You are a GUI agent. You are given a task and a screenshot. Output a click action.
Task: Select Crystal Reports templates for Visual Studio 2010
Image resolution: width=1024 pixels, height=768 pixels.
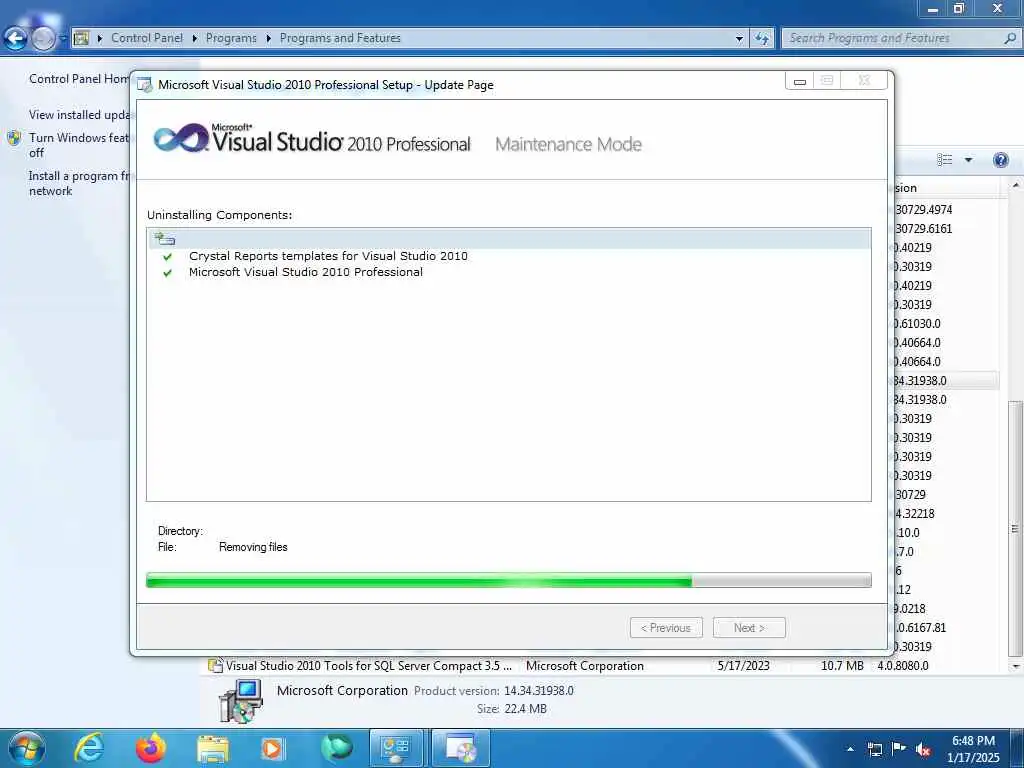pos(328,256)
